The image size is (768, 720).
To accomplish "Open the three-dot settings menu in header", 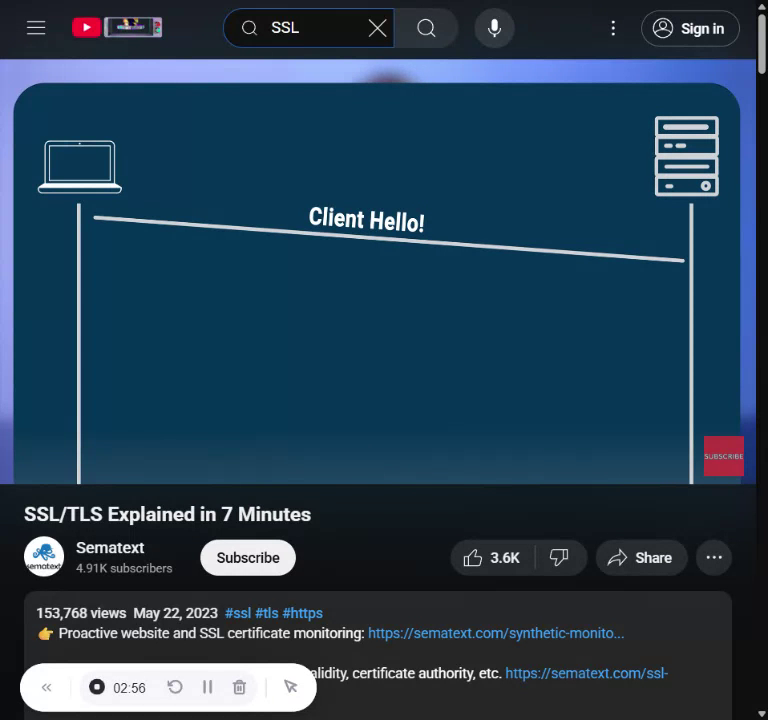I will tap(613, 28).
